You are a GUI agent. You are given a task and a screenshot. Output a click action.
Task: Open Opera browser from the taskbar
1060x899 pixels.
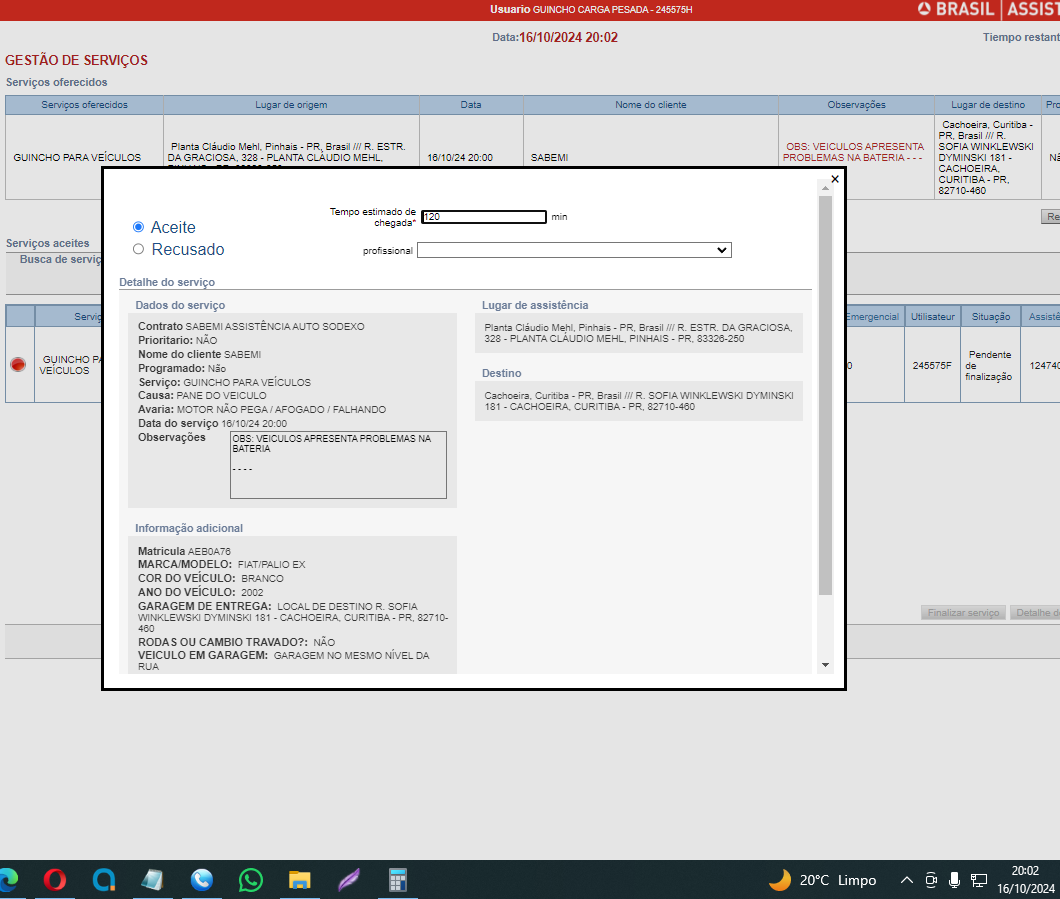[x=55, y=880]
